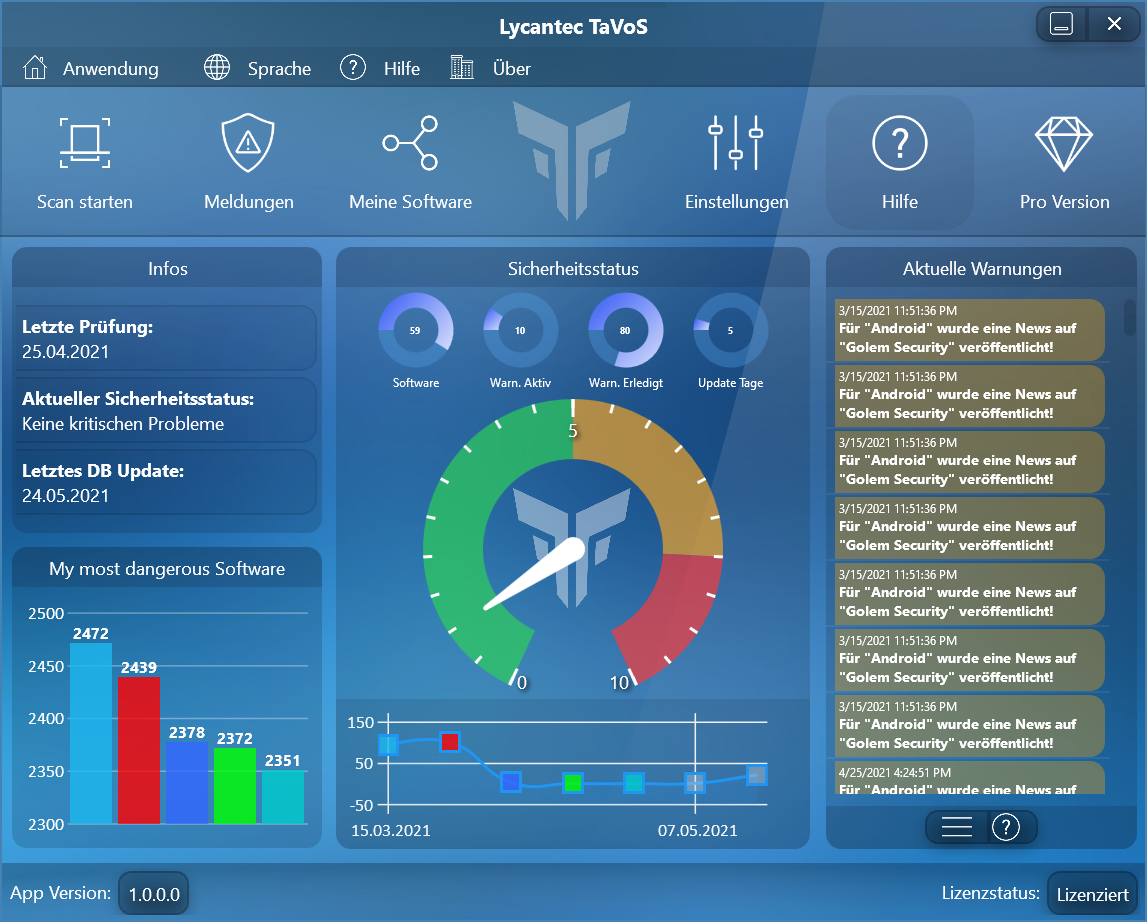Open the Sprache menu
Viewport: 1147px width, 922px height.
pos(258,69)
